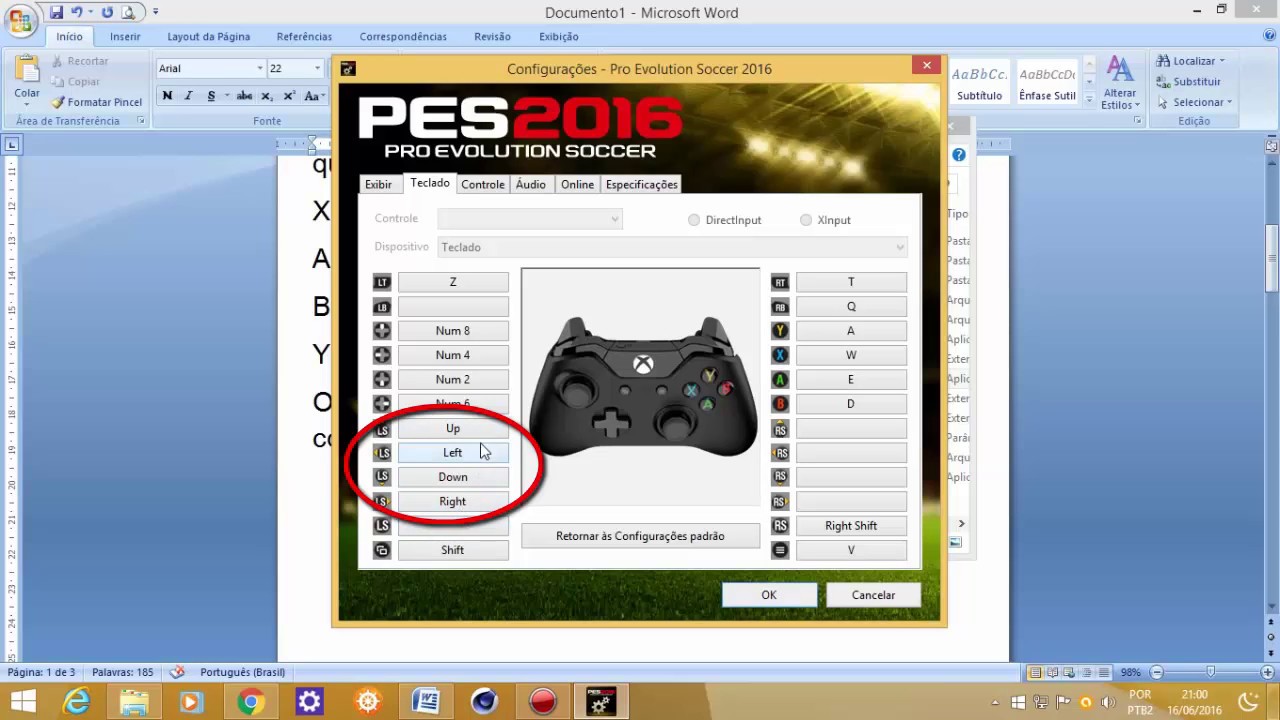
Task: Open Google Chrome from the taskbar
Action: click(x=250, y=701)
